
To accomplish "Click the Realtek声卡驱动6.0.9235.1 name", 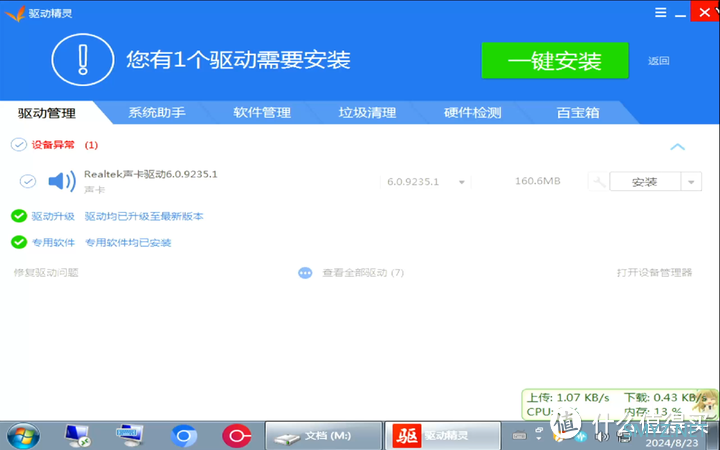I will click(151, 174).
